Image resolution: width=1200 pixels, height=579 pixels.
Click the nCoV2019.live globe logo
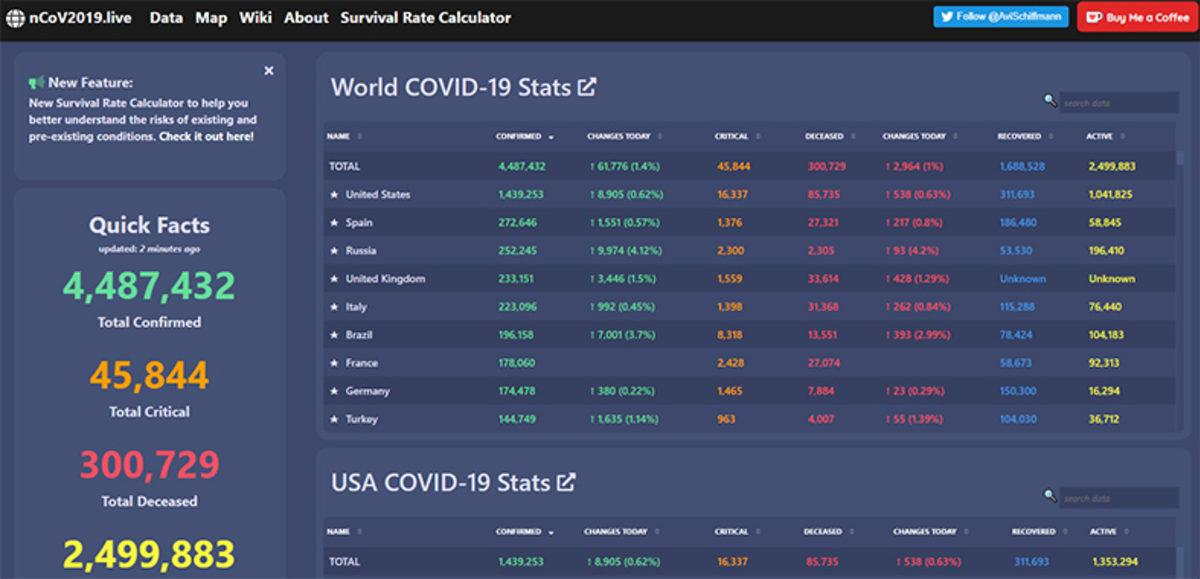coord(15,18)
